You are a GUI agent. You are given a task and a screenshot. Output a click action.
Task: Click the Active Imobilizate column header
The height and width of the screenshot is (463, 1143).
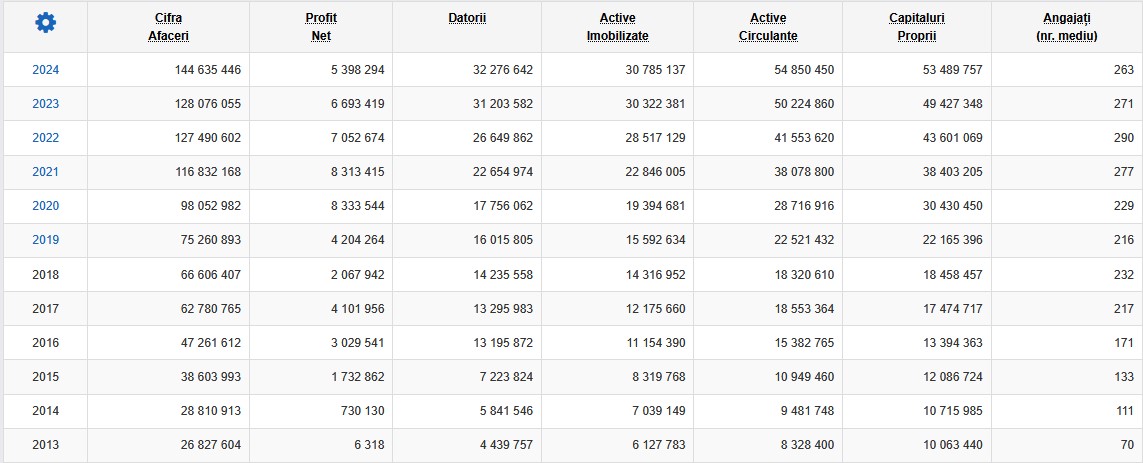[x=617, y=27]
